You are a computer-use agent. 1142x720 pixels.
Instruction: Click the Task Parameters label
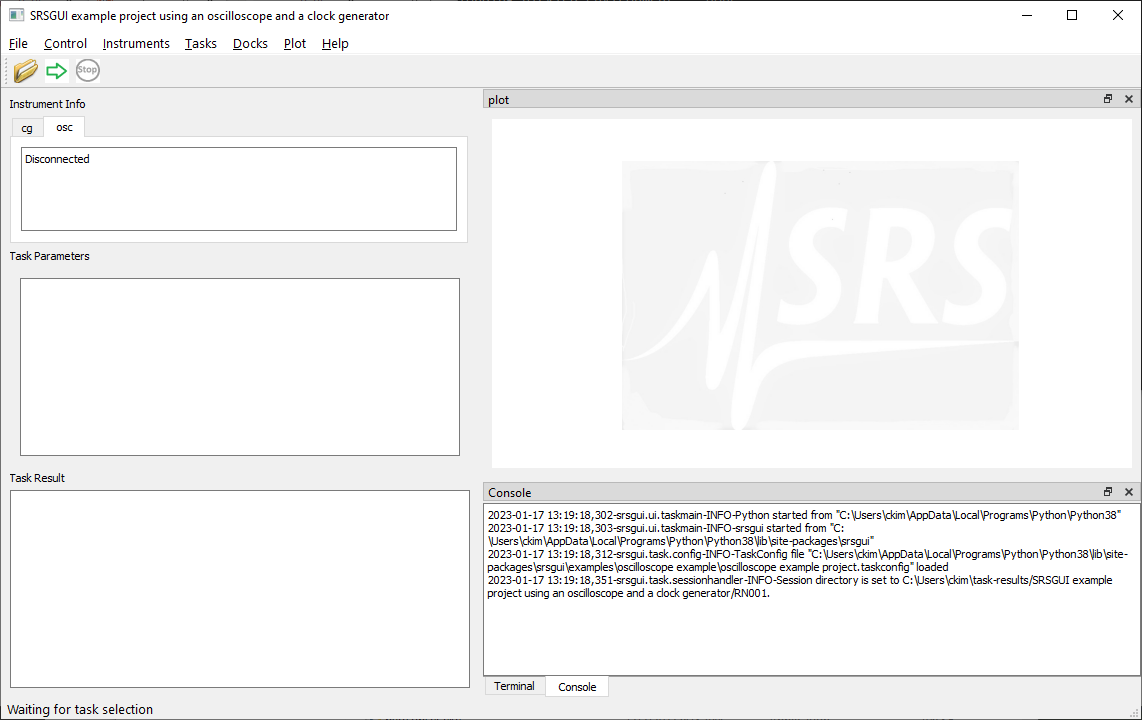click(50, 256)
